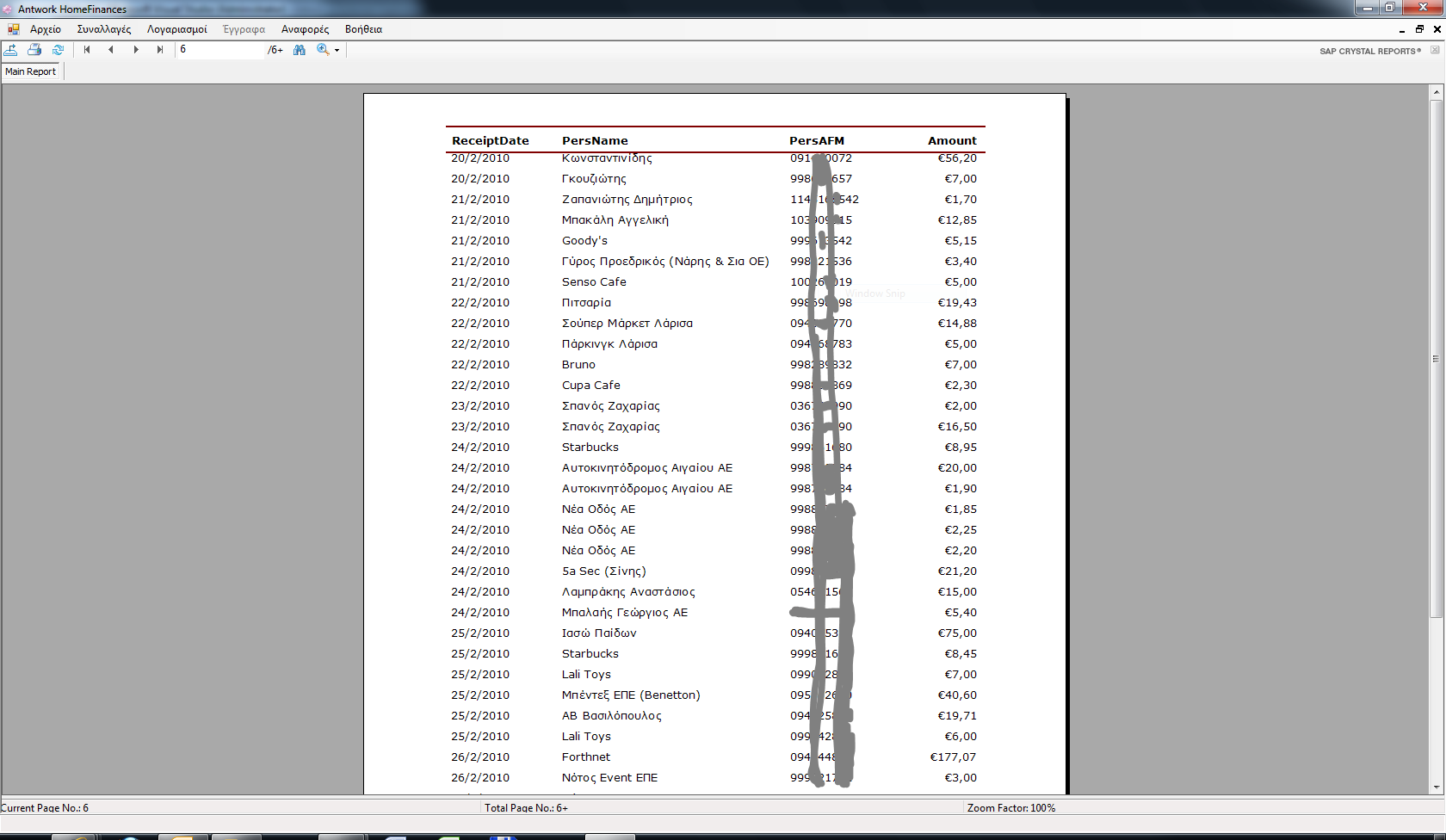Image resolution: width=1446 pixels, height=840 pixels.
Task: Click the €75,00 amount cell
Action: click(957, 633)
